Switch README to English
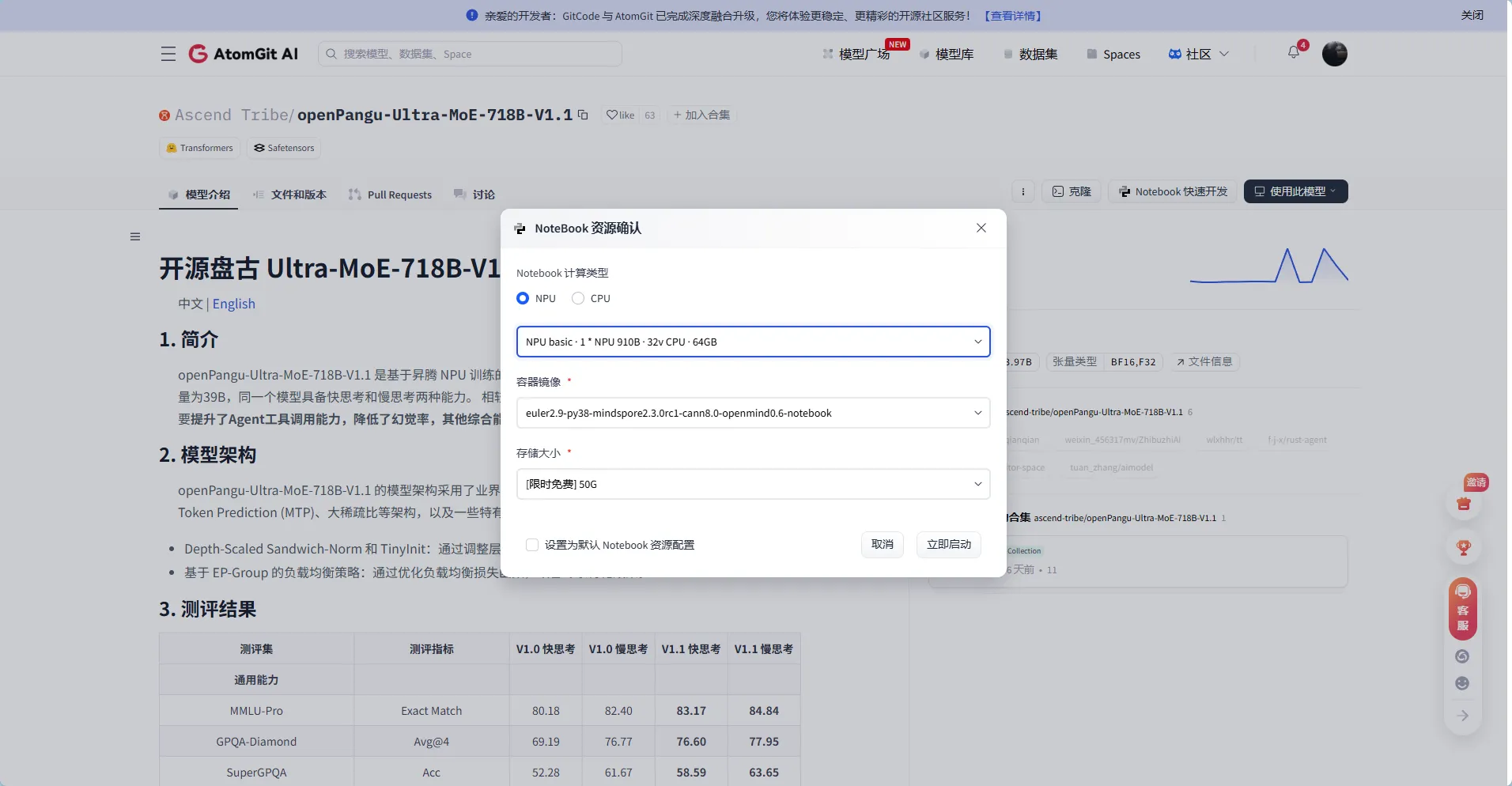 pyautogui.click(x=234, y=304)
